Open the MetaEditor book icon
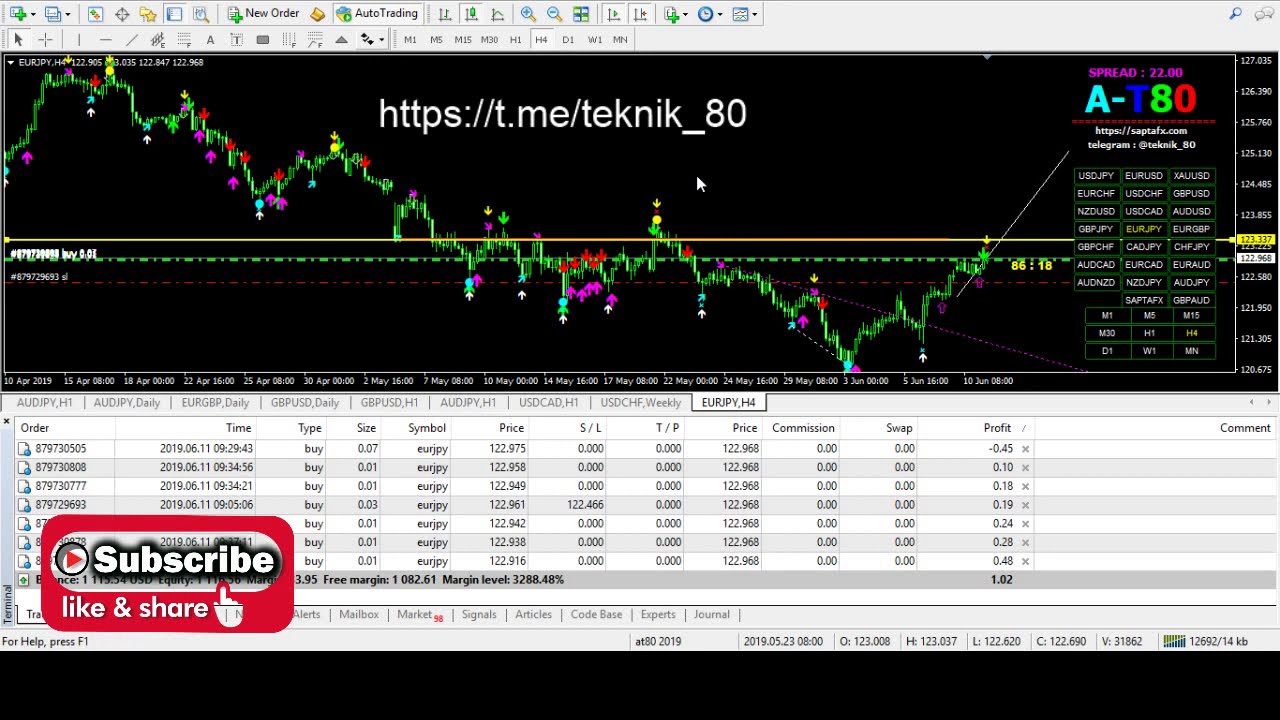Viewport: 1280px width, 720px height. point(318,14)
